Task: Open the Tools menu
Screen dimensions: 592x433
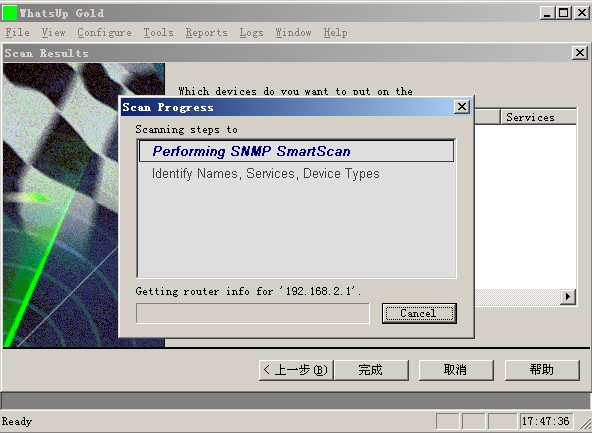Action: click(x=158, y=32)
